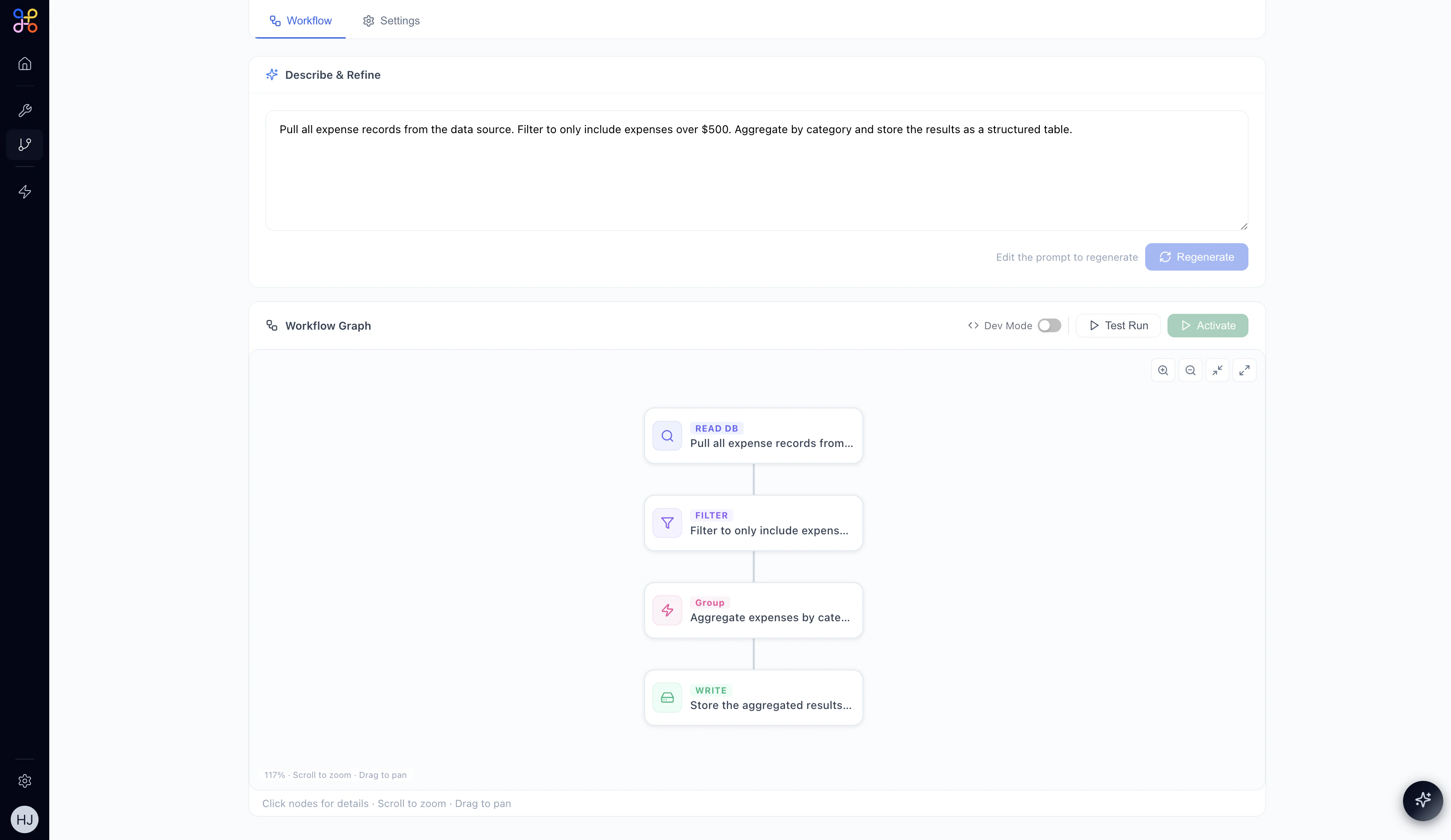Click the Regenerate button
Image resolution: width=1451 pixels, height=840 pixels.
click(x=1196, y=257)
